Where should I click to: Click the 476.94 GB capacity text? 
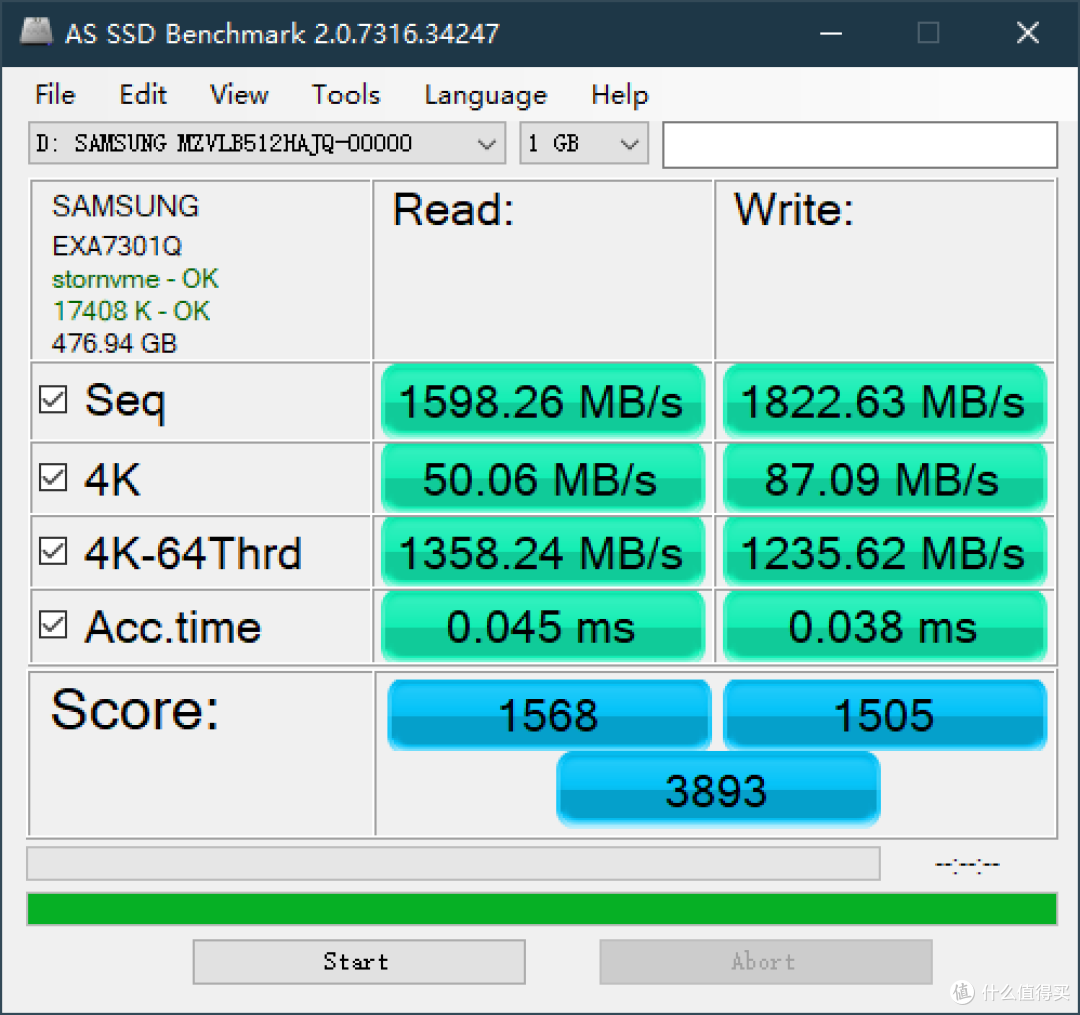coord(114,343)
